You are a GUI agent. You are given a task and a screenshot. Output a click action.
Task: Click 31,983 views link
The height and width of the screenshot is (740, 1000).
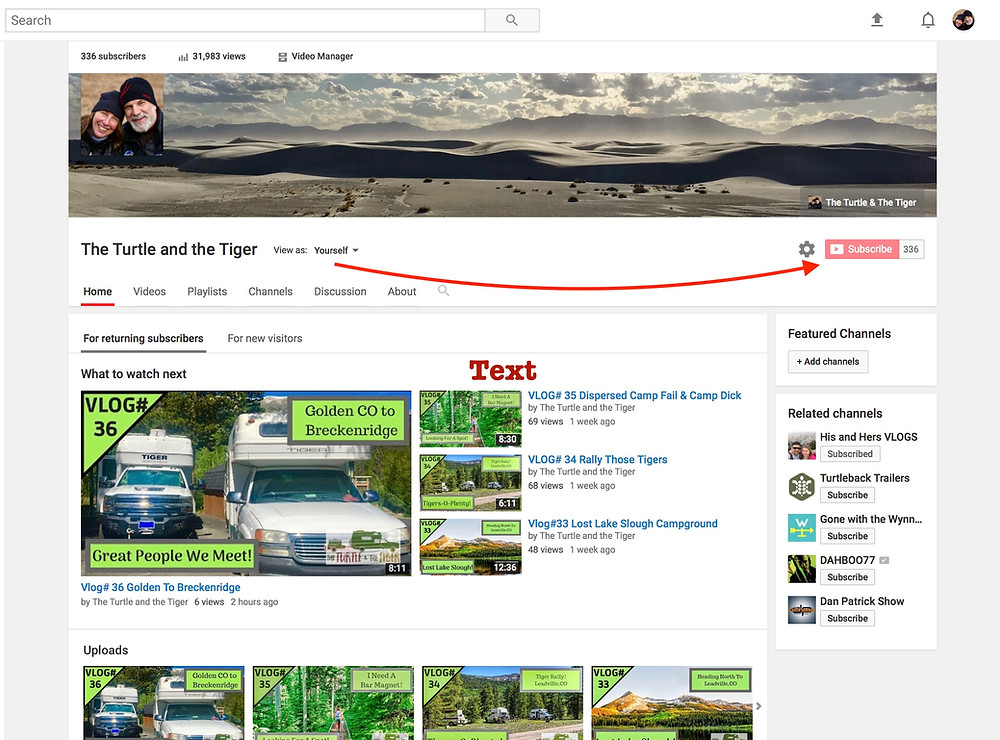click(219, 57)
